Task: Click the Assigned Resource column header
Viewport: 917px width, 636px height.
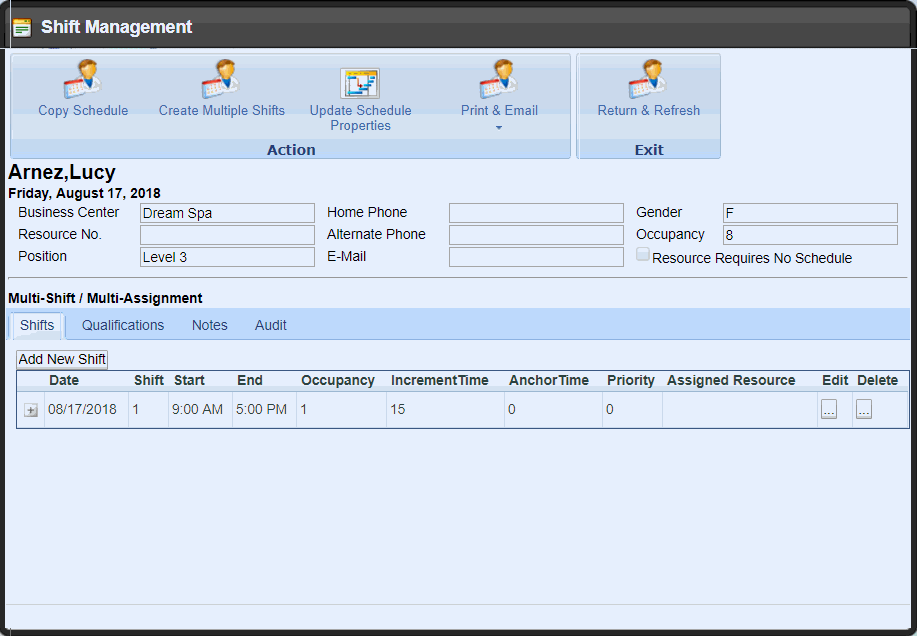Action: (x=731, y=381)
